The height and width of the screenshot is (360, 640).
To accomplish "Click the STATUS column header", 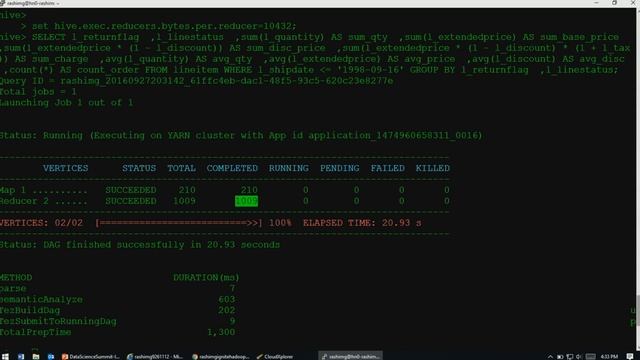I will 139,168.
